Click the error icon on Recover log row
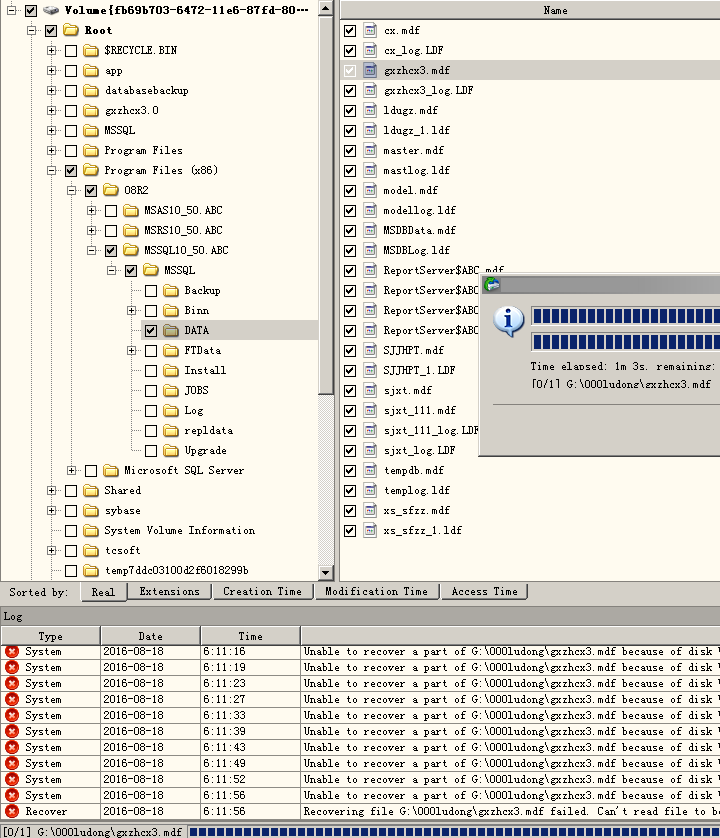Image resolution: width=720 pixels, height=838 pixels. (x=12, y=811)
